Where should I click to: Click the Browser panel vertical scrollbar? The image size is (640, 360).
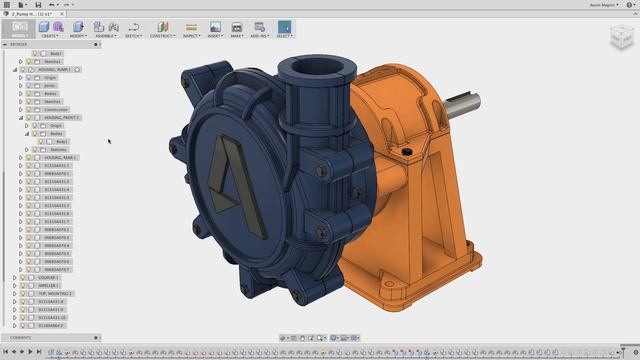coord(4,227)
